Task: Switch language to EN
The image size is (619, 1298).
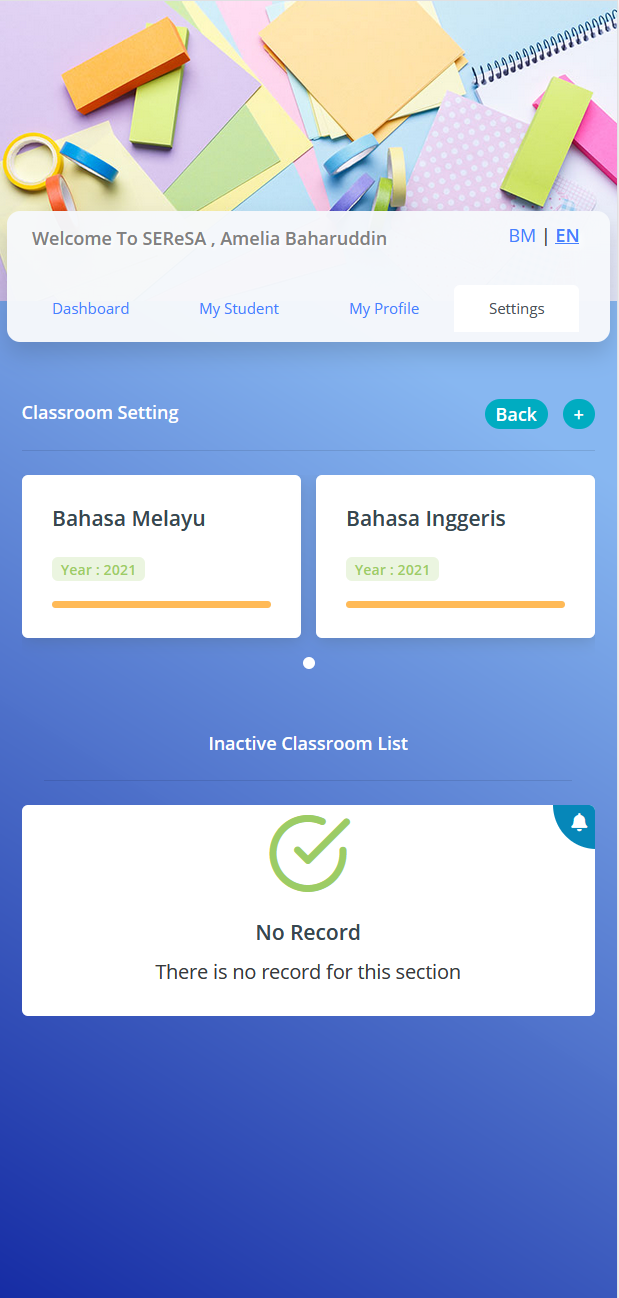Action: click(567, 236)
